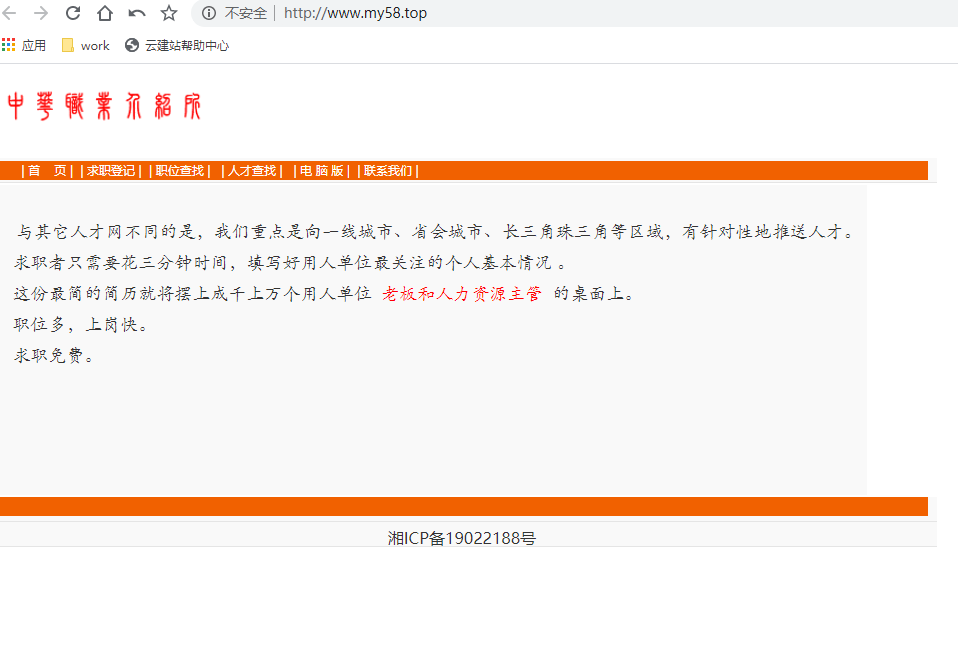Open the 职位查找 navigation item

tap(180, 171)
